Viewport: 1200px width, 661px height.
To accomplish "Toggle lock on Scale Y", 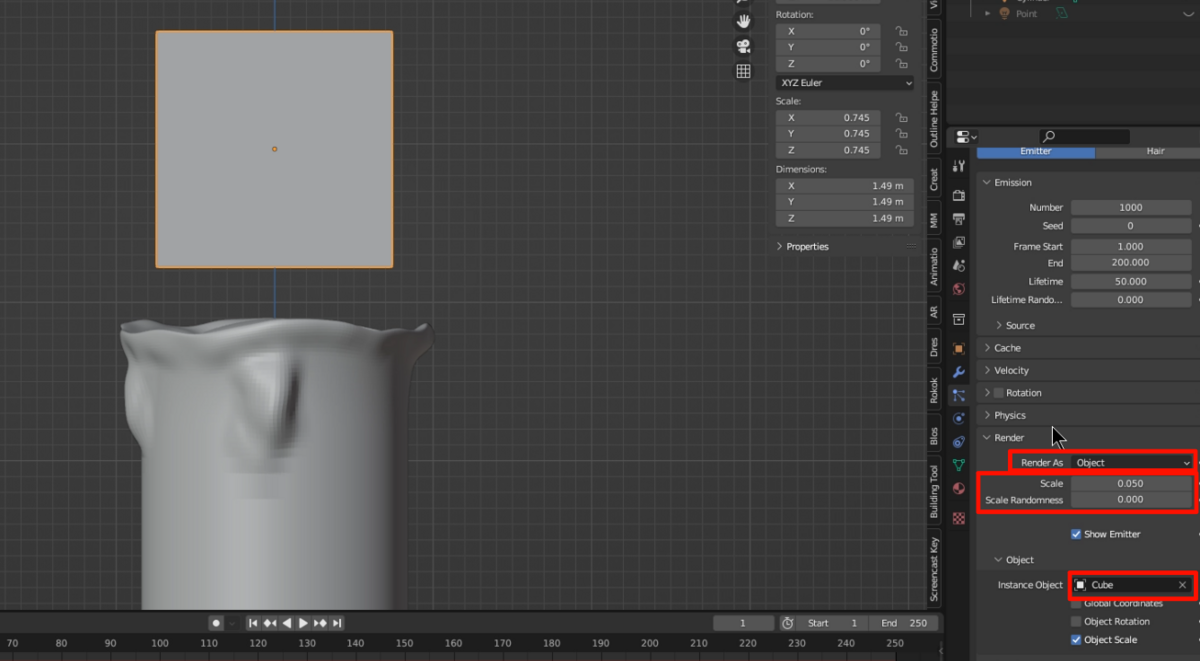I will (901, 133).
